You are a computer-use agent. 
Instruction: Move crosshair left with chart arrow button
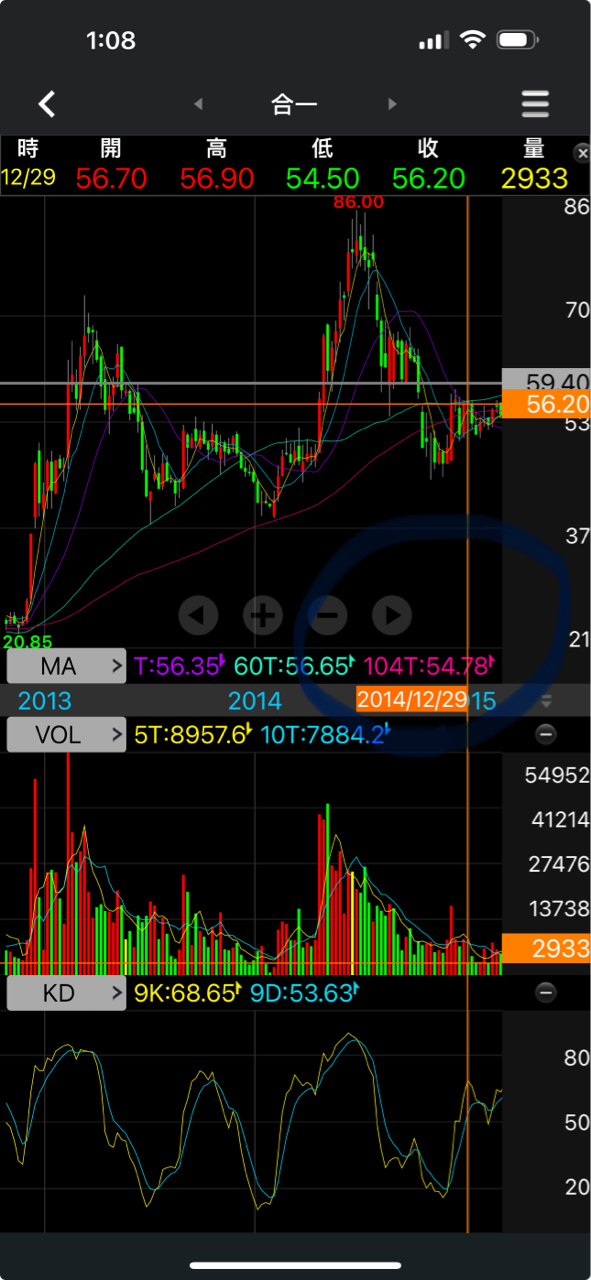point(198,614)
